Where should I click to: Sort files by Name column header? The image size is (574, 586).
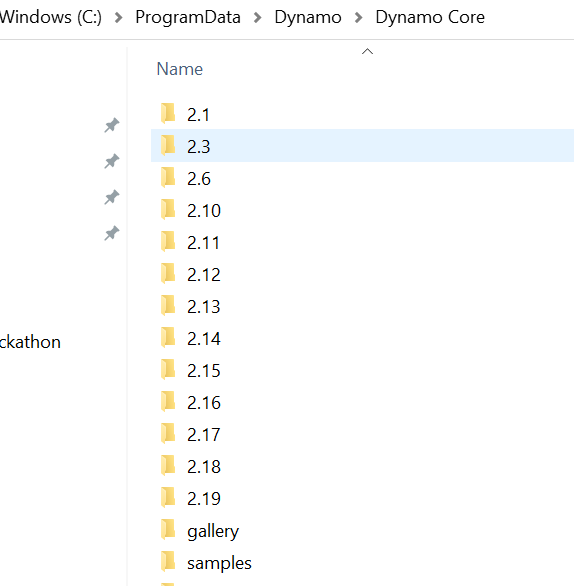coord(180,69)
